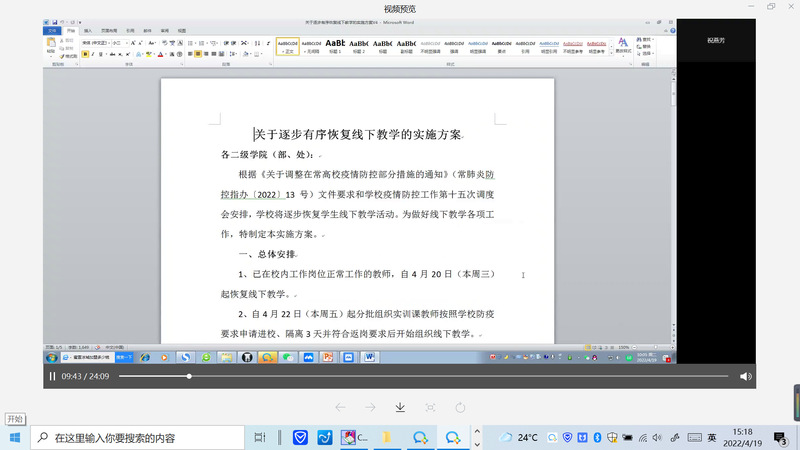The image size is (800, 450).
Task: Click Internet Explorer icon in recorded taskbar
Action: (x=145, y=357)
